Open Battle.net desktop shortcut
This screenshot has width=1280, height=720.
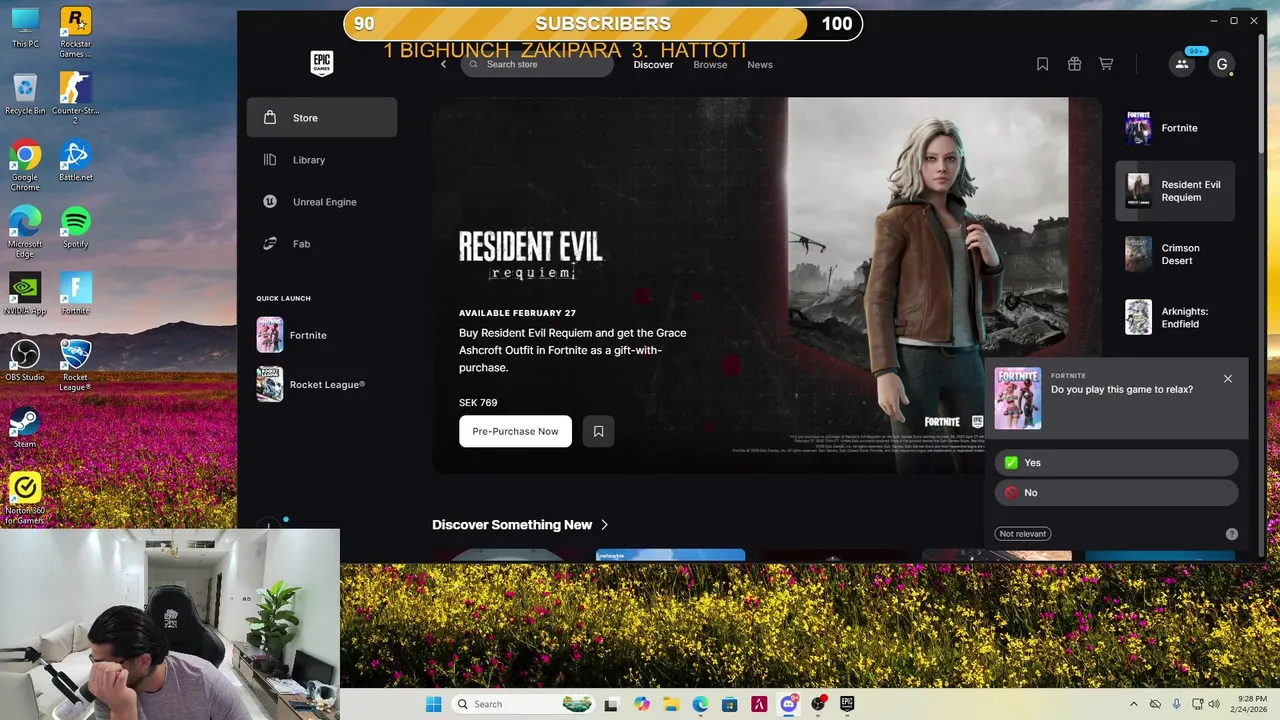(x=75, y=160)
